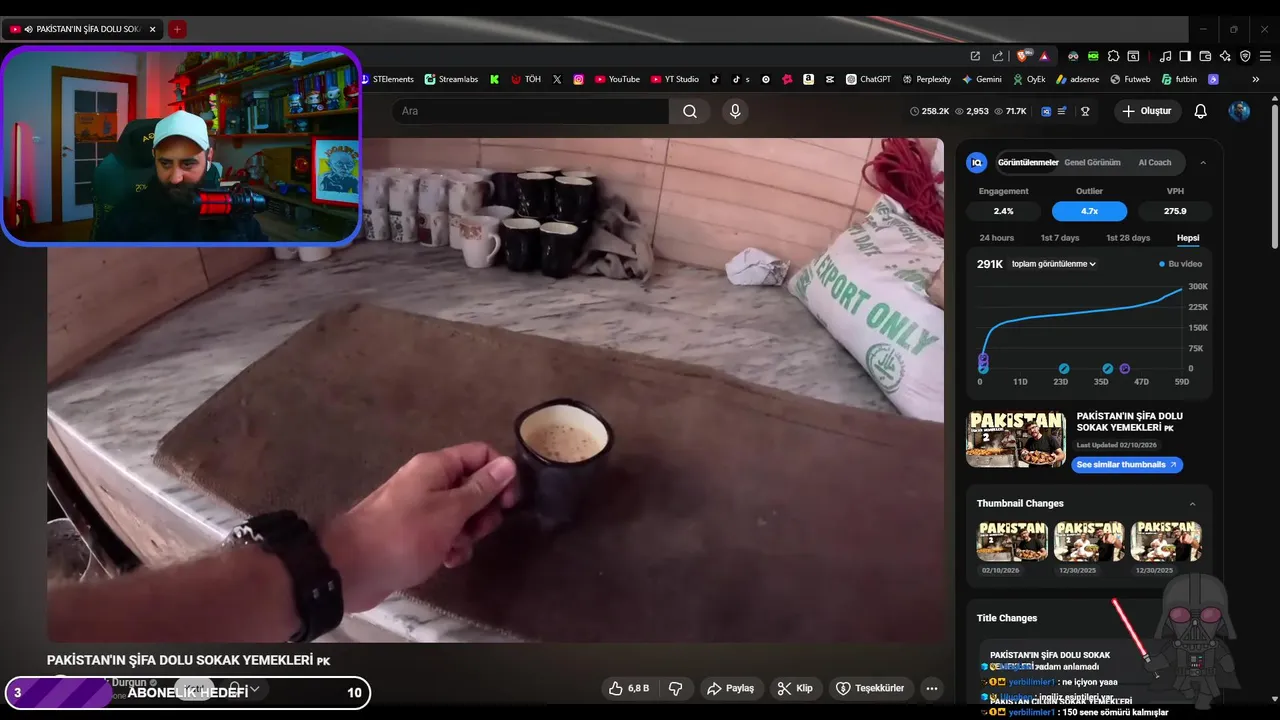Open the media control music note icon
The height and width of the screenshot is (720, 1280).
click(1165, 56)
